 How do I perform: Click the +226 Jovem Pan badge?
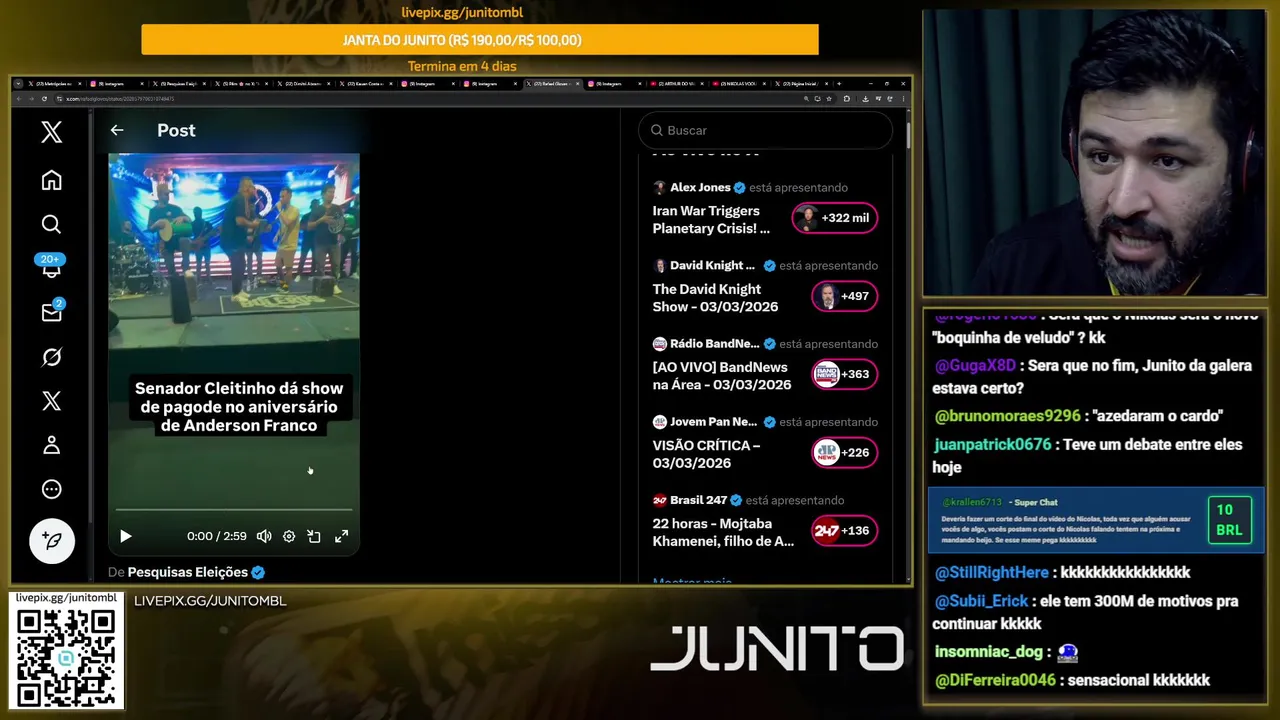pyautogui.click(x=844, y=452)
